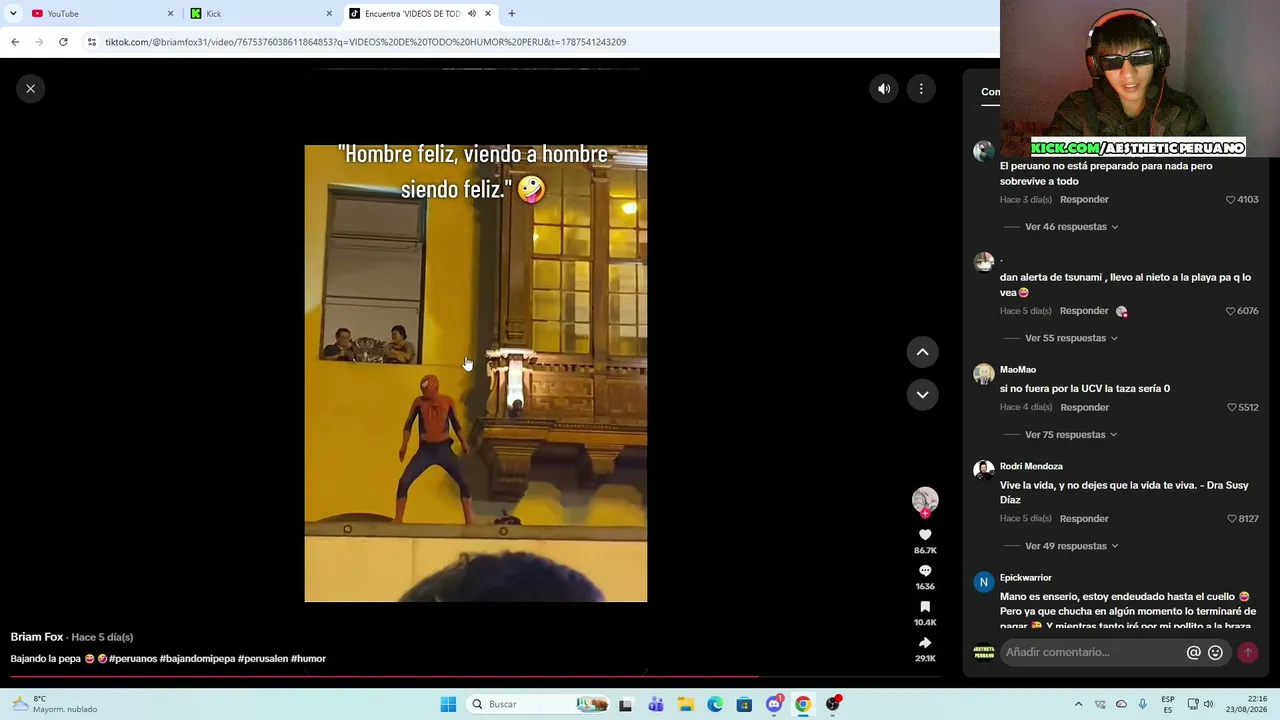
Task: Open OBS Studio from taskbar
Action: tap(832, 705)
